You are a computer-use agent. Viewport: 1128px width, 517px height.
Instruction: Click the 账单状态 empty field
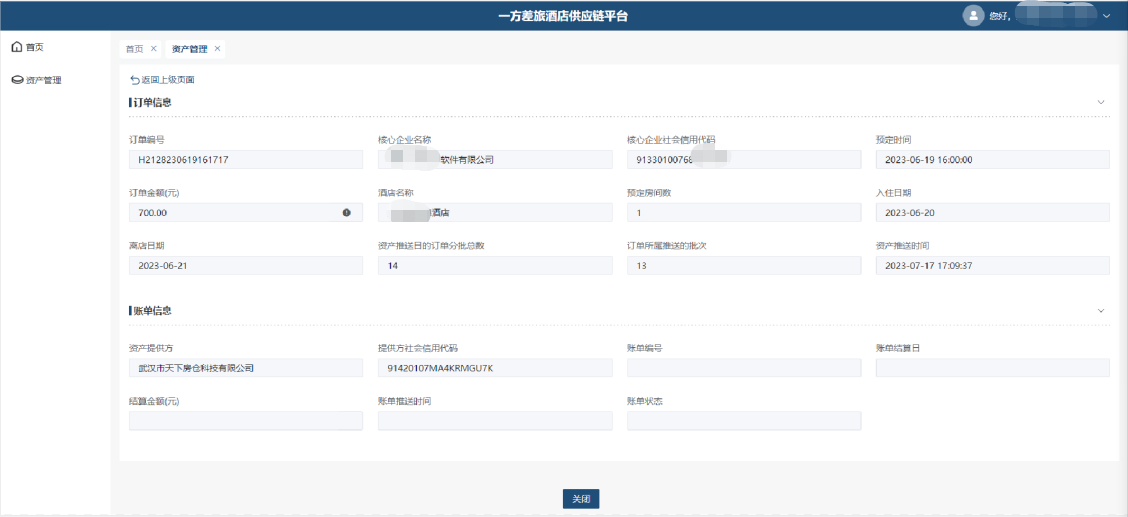[x=743, y=421]
